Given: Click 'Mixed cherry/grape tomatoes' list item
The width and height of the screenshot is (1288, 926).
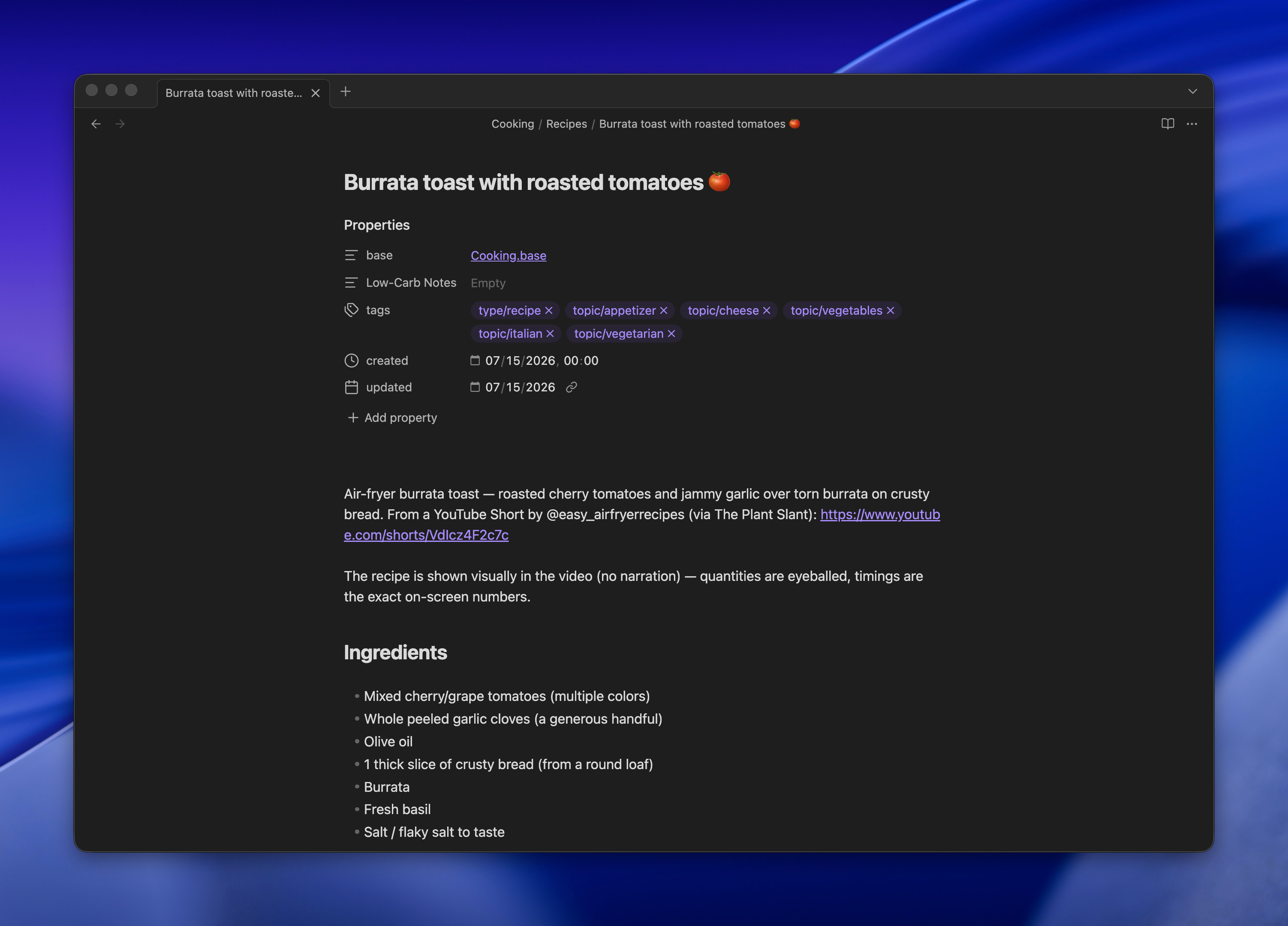Looking at the screenshot, I should [x=506, y=696].
